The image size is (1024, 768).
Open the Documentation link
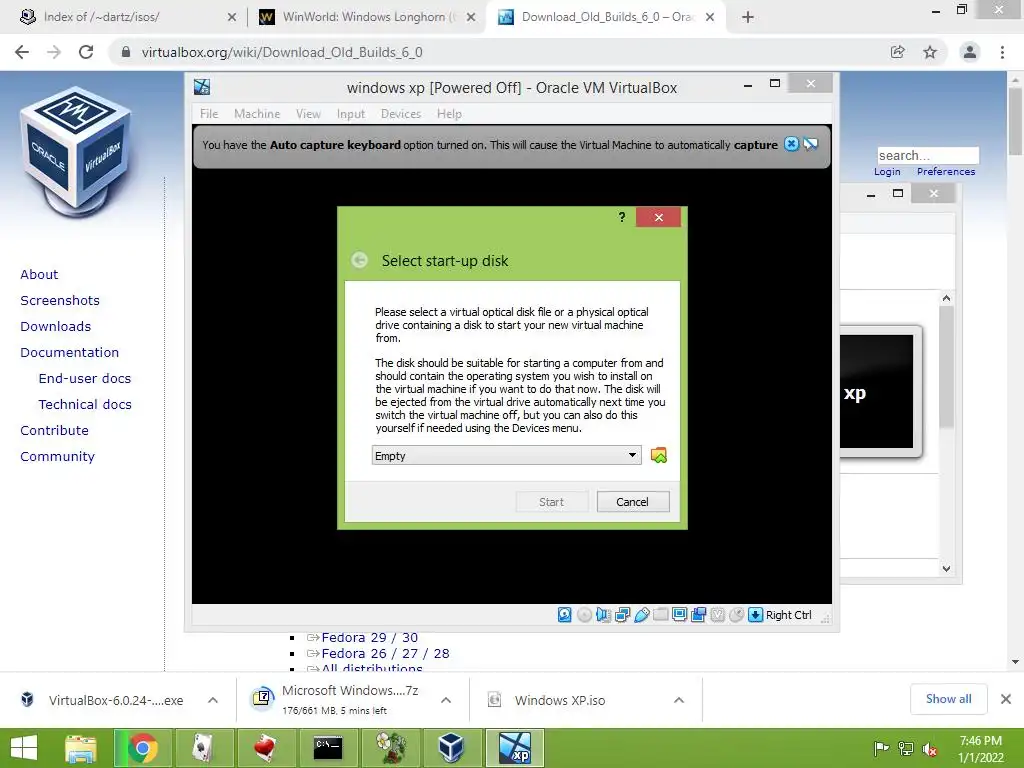point(70,353)
